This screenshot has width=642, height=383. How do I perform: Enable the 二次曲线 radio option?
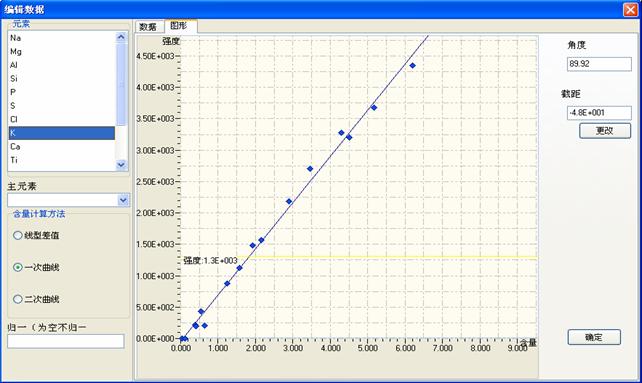pyautogui.click(x=18, y=299)
